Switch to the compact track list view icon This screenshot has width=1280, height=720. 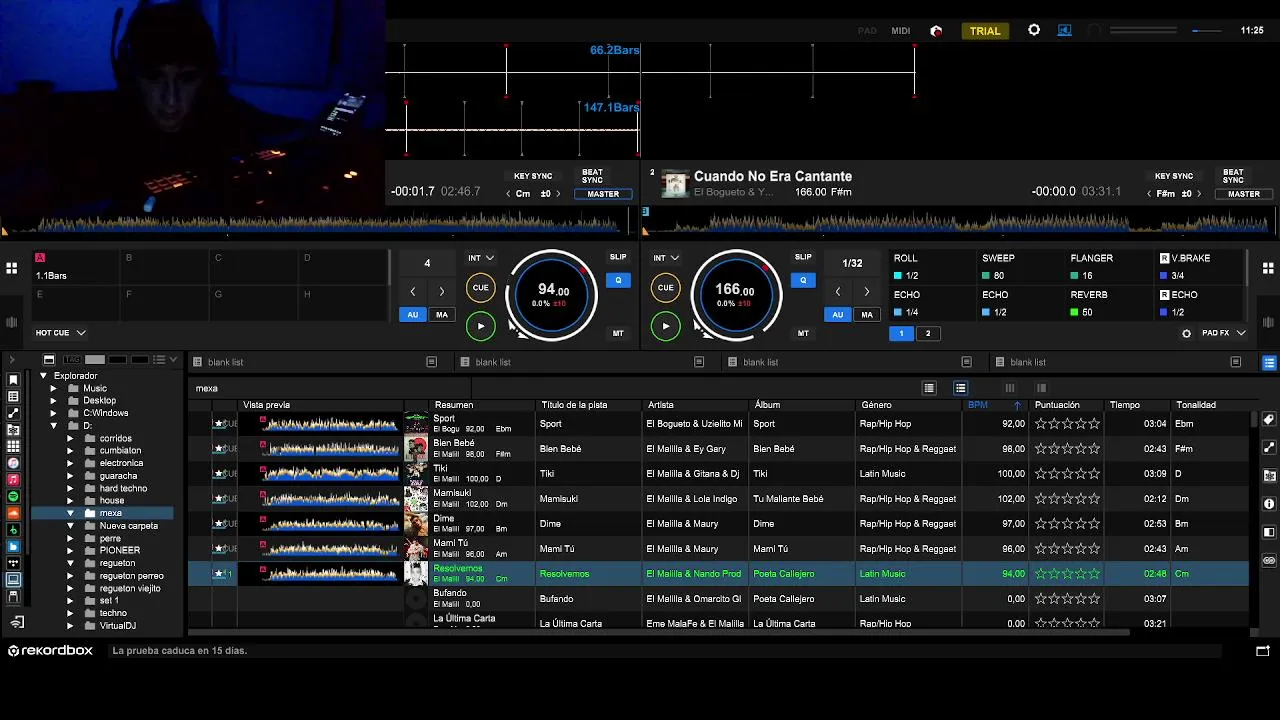coord(929,388)
